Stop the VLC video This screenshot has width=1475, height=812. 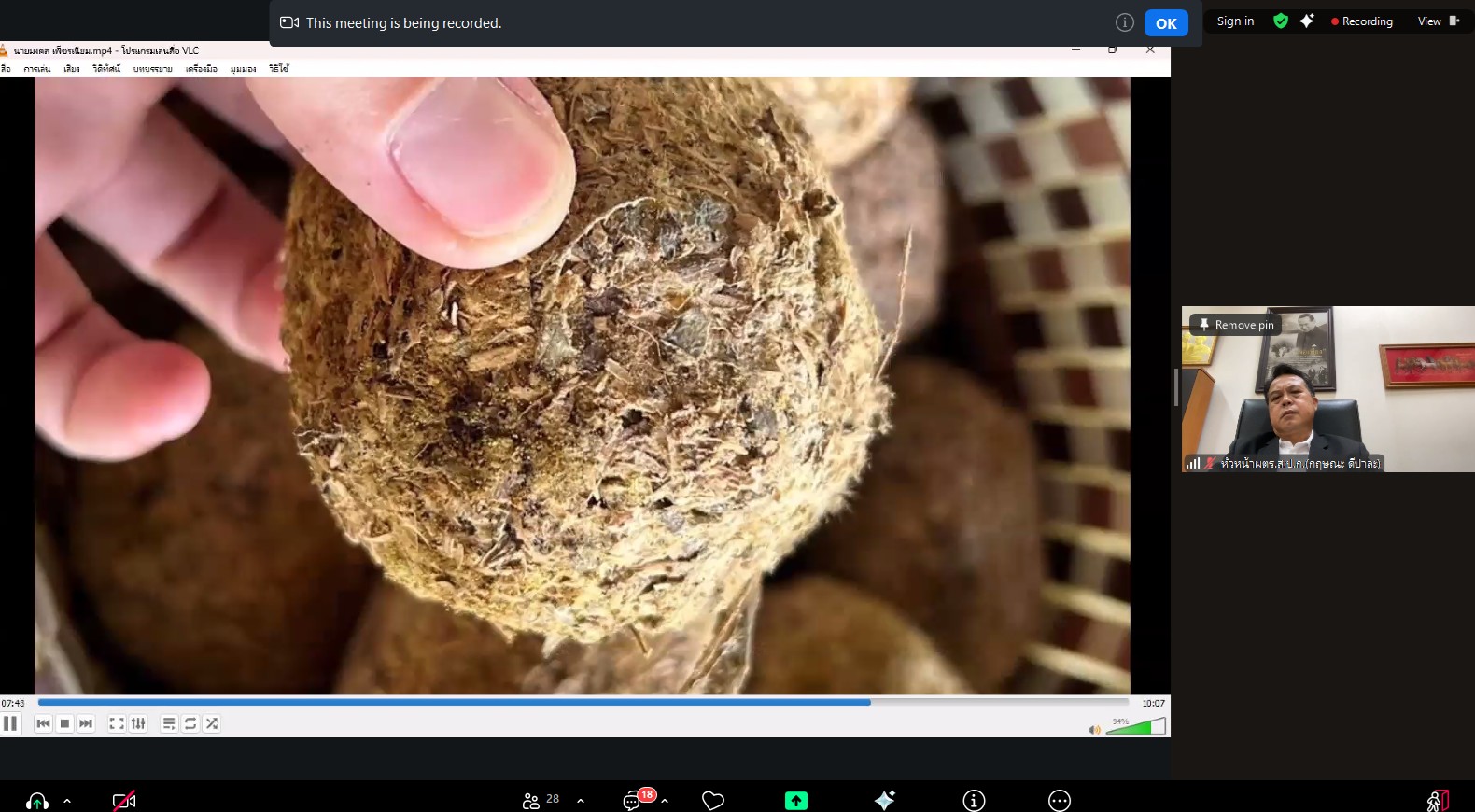click(x=64, y=723)
